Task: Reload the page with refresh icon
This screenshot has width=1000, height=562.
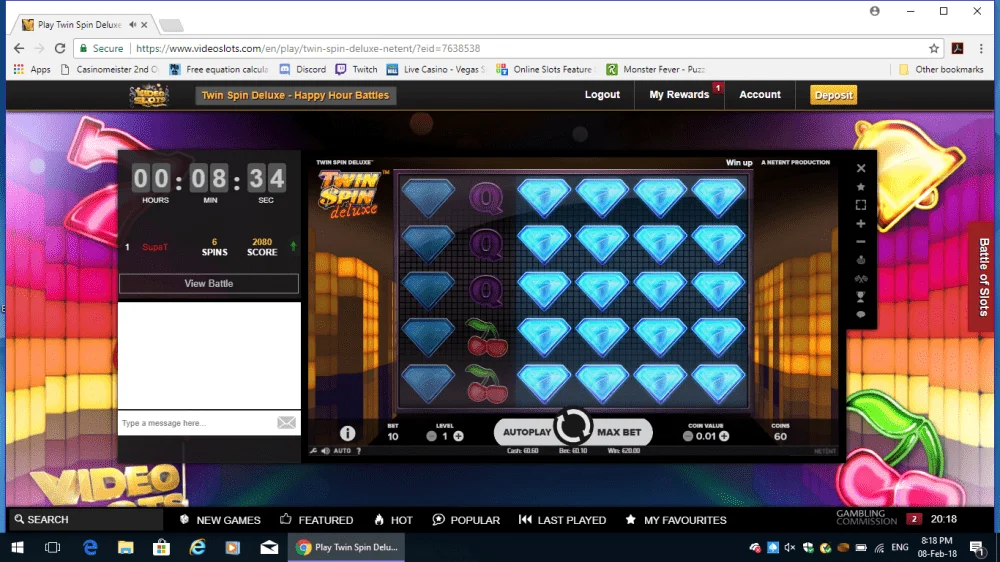Action: [x=60, y=48]
